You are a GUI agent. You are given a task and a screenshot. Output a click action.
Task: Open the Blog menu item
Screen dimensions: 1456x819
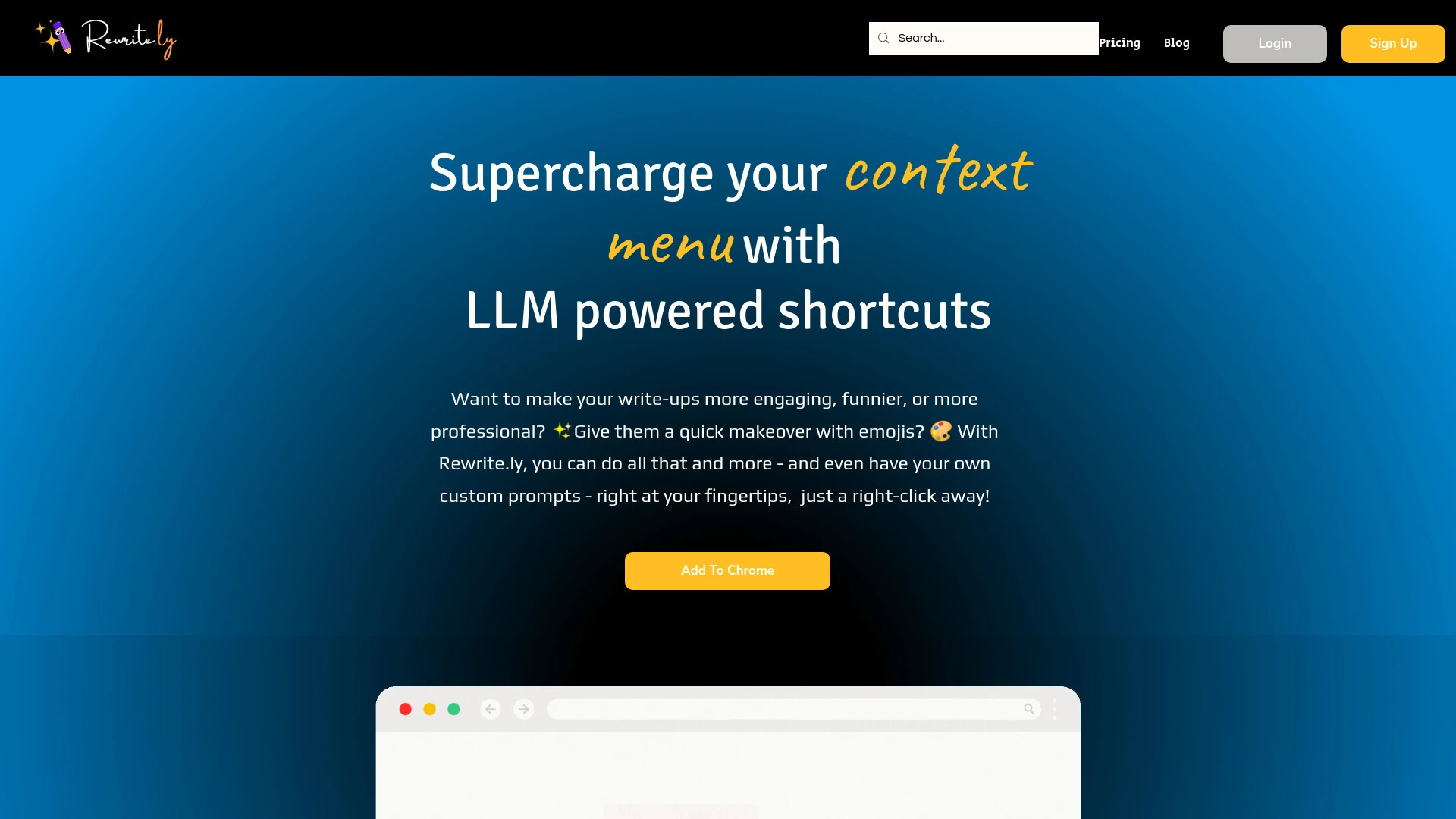click(1176, 43)
